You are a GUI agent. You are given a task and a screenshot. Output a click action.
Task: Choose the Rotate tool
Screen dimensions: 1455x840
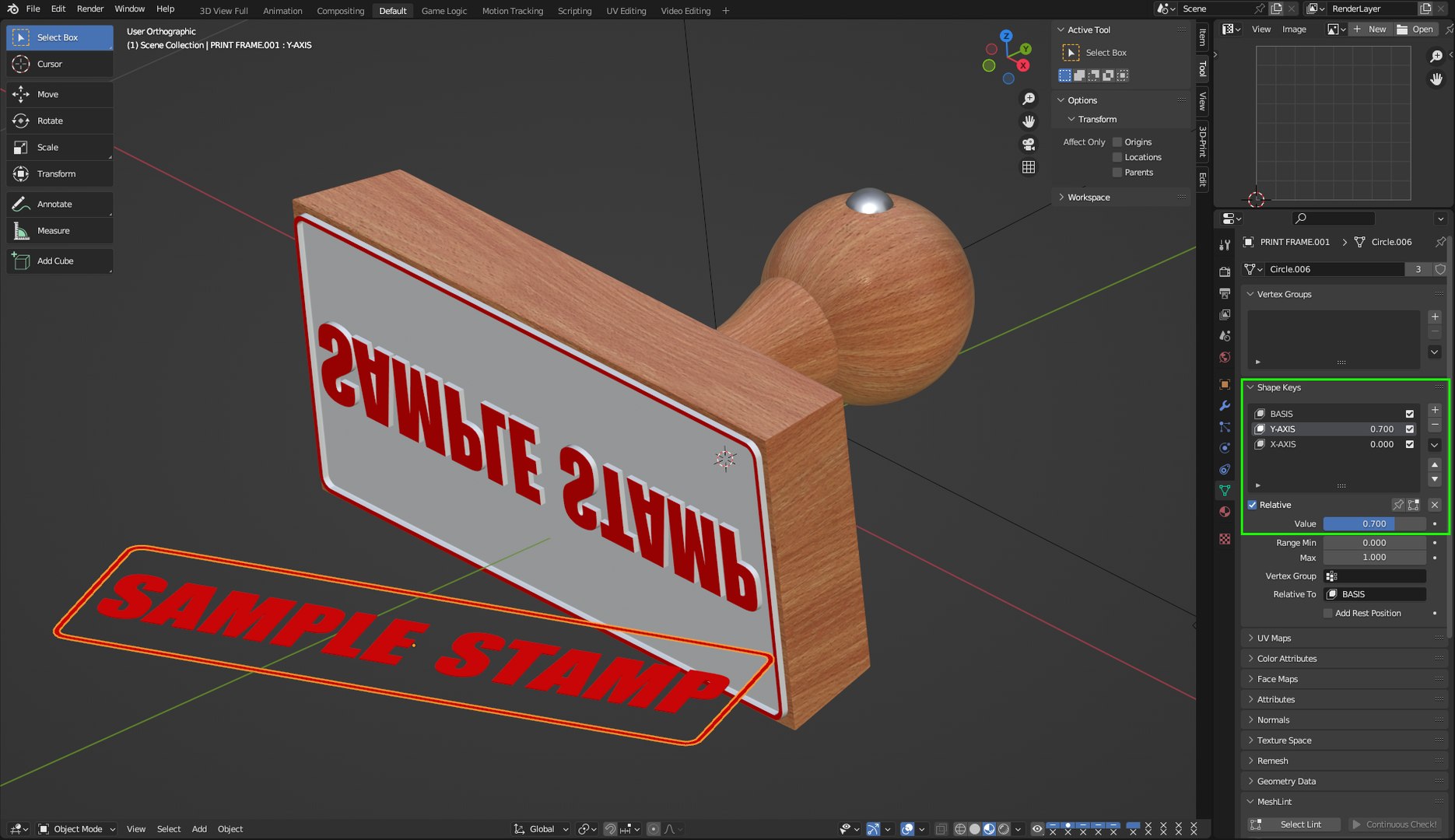(x=60, y=121)
